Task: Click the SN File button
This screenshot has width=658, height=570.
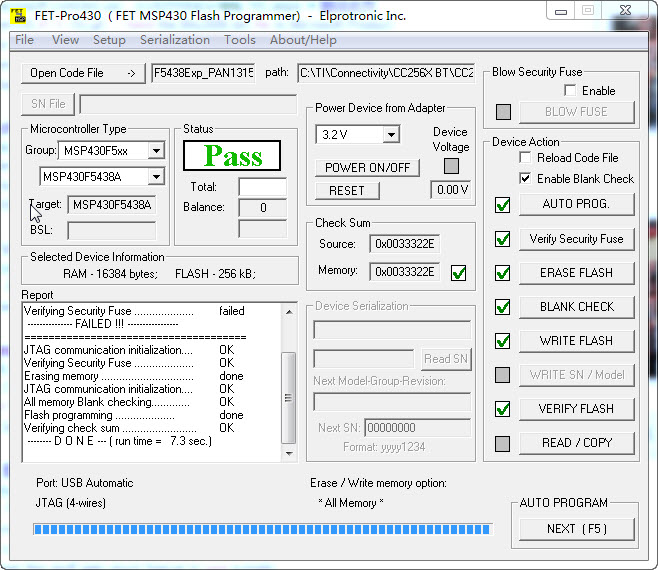Action: coord(48,104)
